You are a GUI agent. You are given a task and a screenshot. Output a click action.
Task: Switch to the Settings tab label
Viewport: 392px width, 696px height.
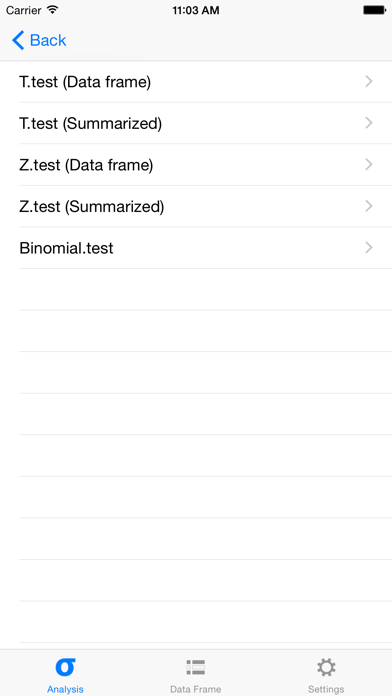[326, 689]
